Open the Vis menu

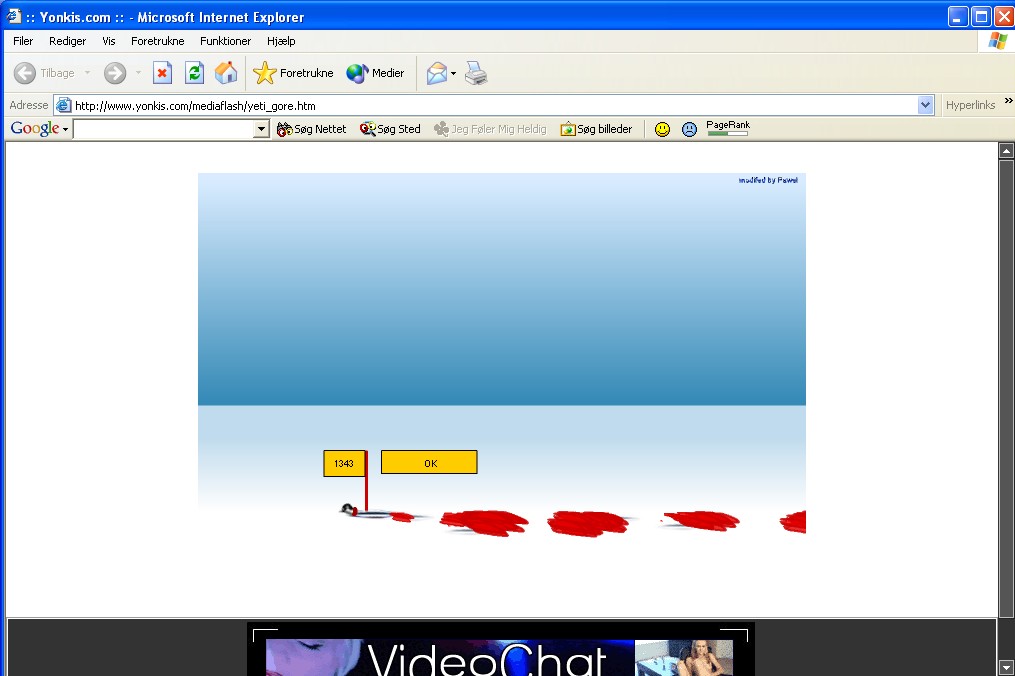pos(109,41)
